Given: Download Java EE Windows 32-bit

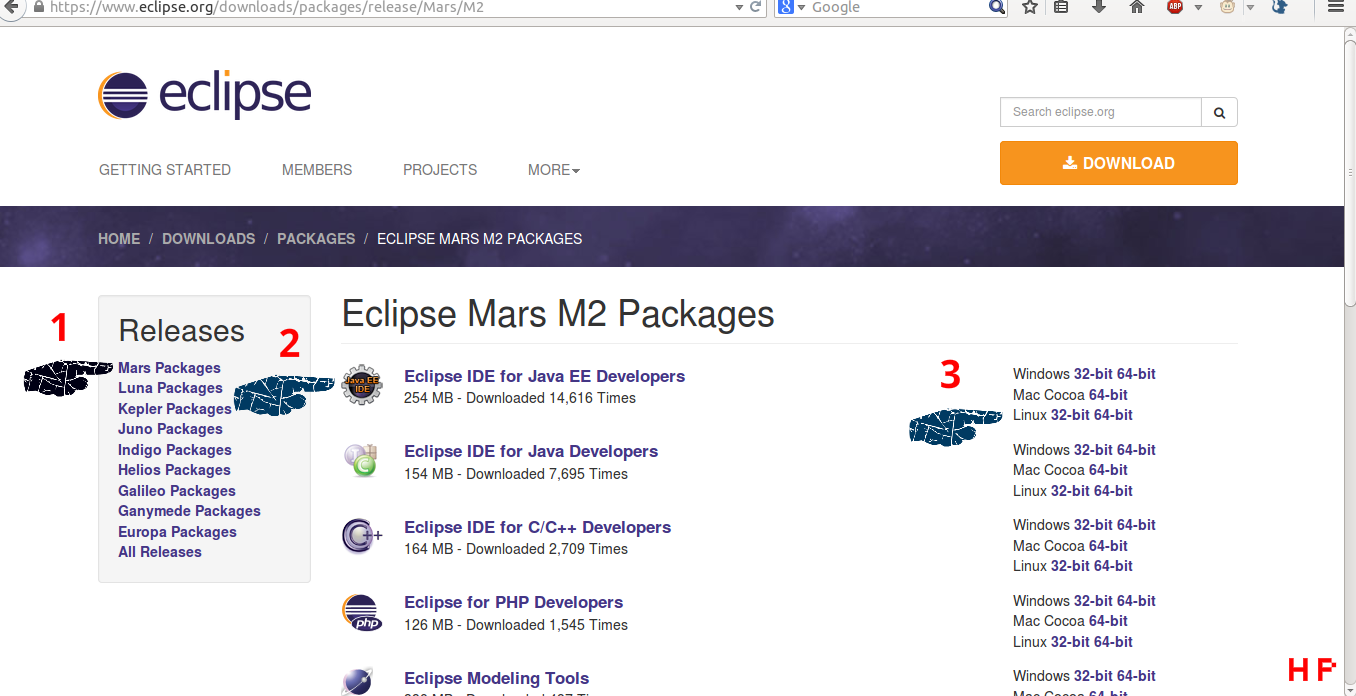Looking at the screenshot, I should (1093, 374).
